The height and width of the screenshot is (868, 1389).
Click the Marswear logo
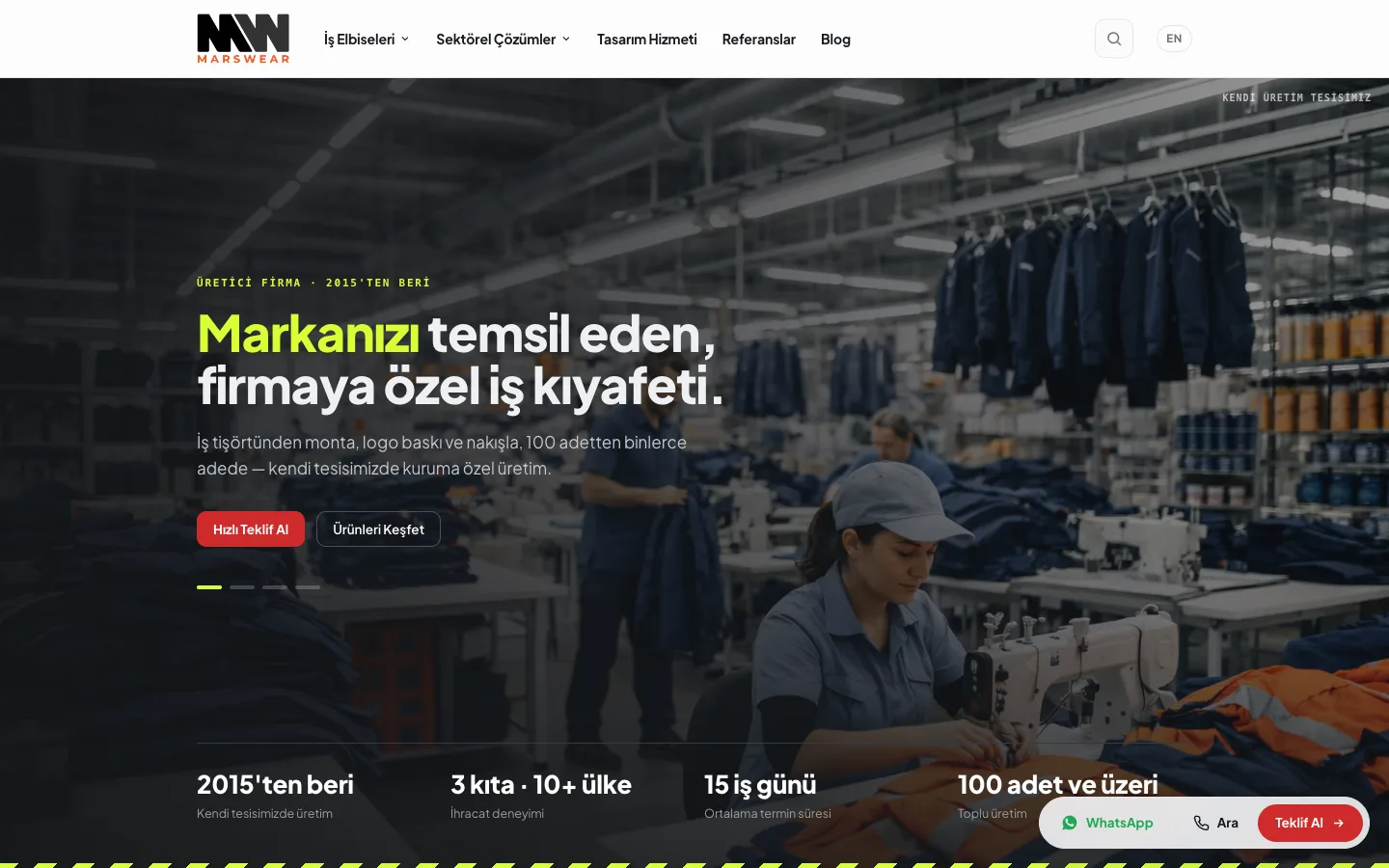pyautogui.click(x=243, y=39)
